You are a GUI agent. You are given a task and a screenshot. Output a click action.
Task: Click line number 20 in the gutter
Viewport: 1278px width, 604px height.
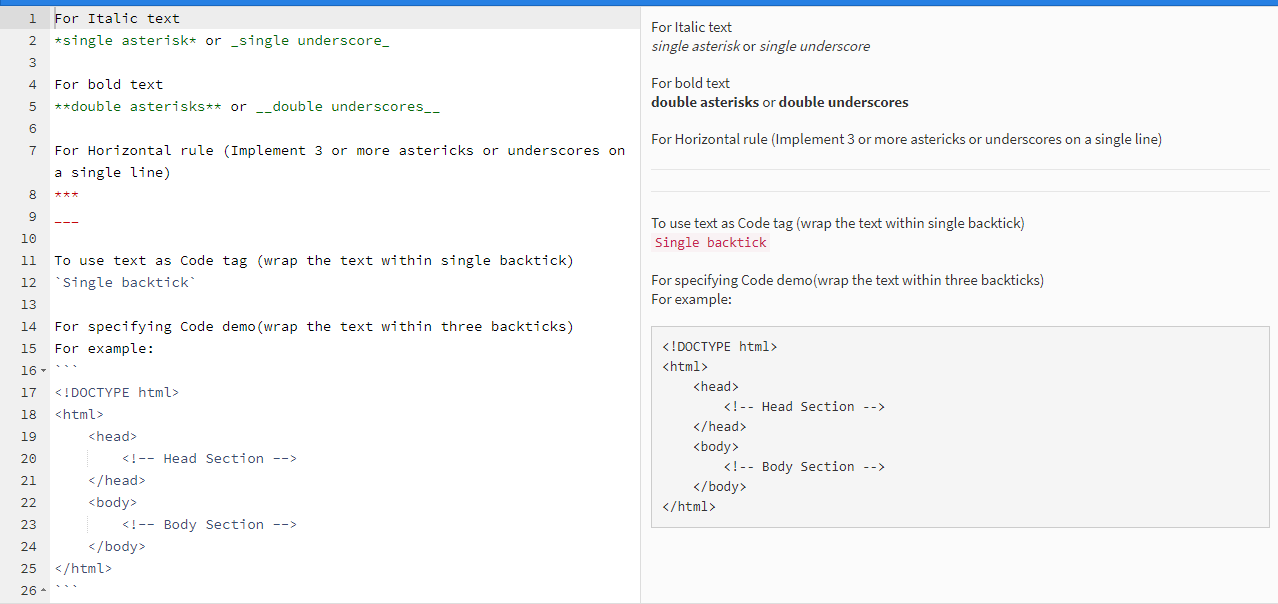click(x=28, y=458)
